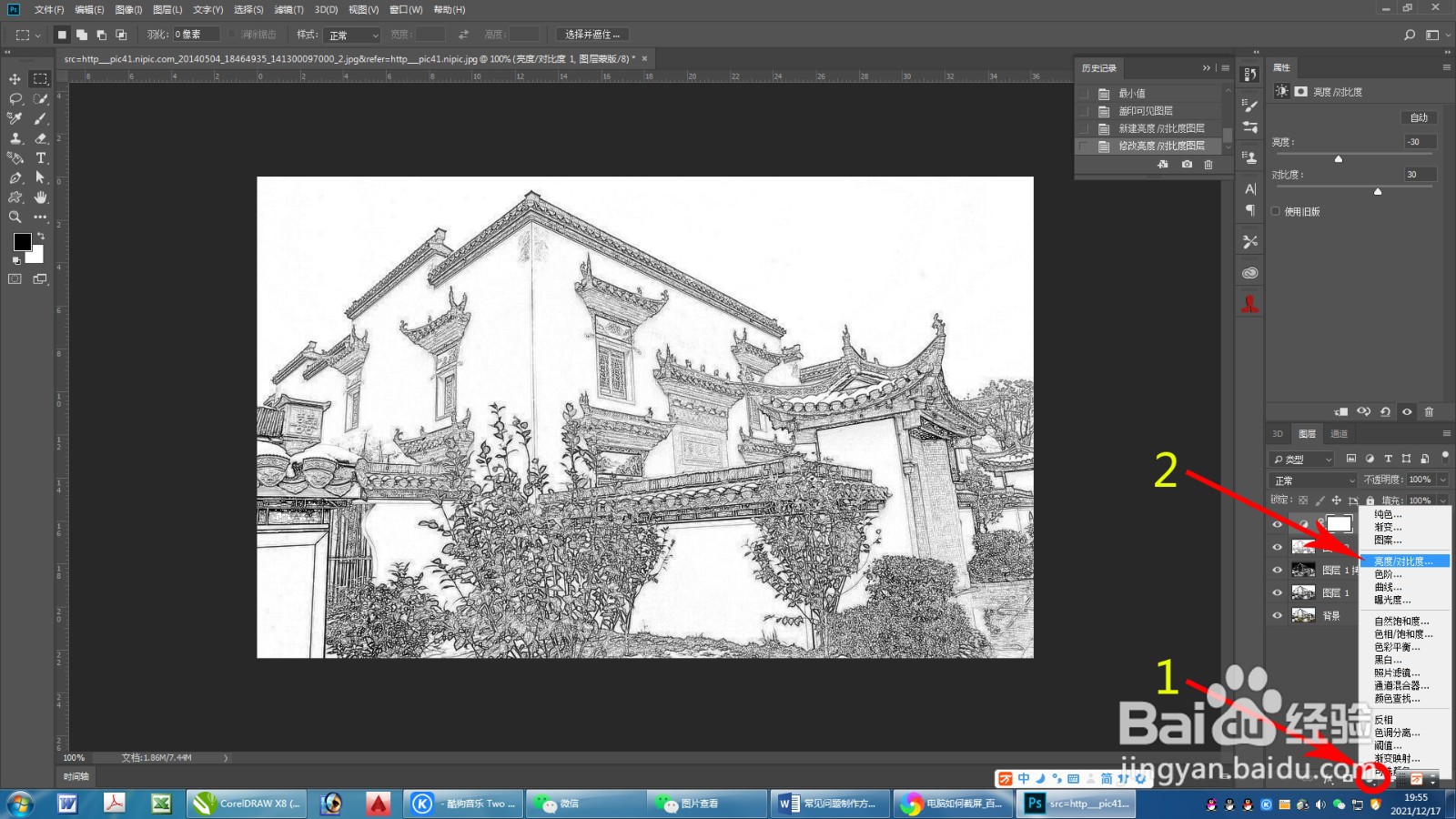Change screen mode icon in toolbox
The image size is (1456, 819).
coord(40,279)
